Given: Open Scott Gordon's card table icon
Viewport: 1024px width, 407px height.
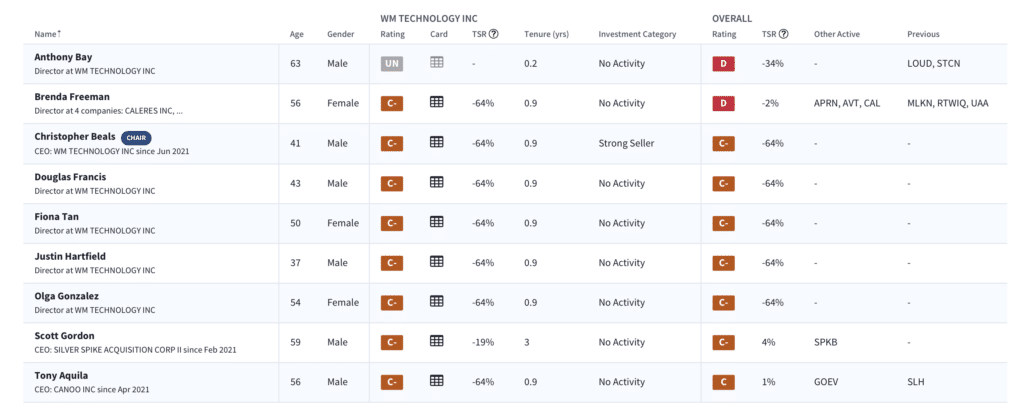Looking at the screenshot, I should [x=436, y=341].
